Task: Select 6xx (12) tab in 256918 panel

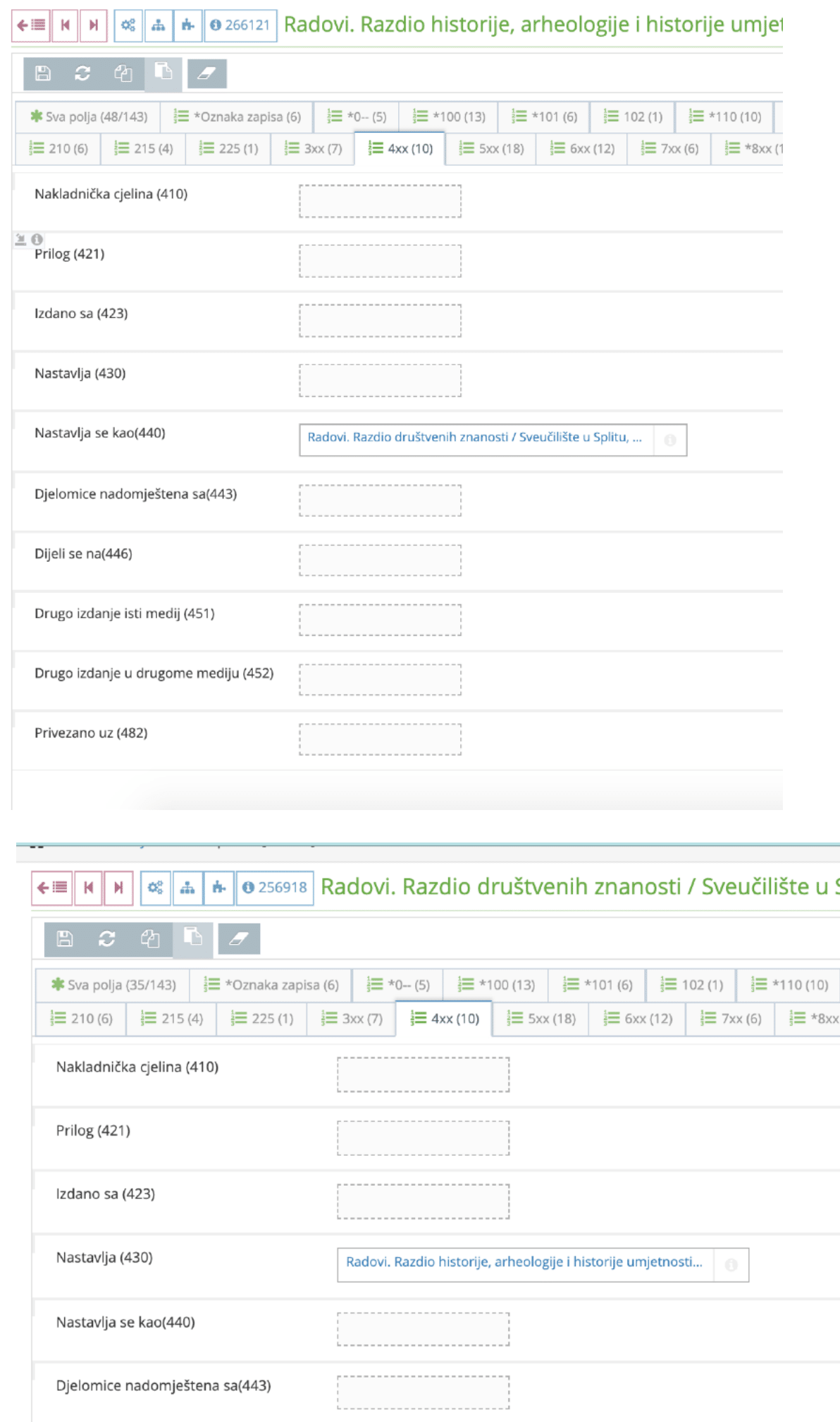Action: tap(639, 1018)
